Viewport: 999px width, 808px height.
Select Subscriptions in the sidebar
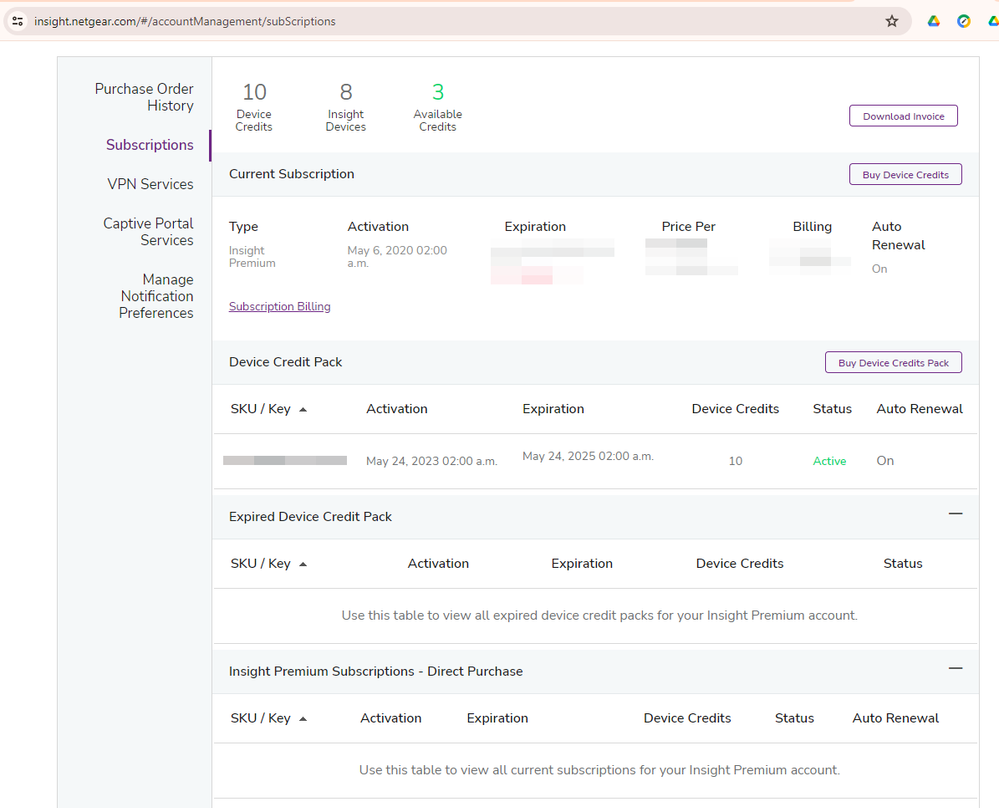pos(150,145)
